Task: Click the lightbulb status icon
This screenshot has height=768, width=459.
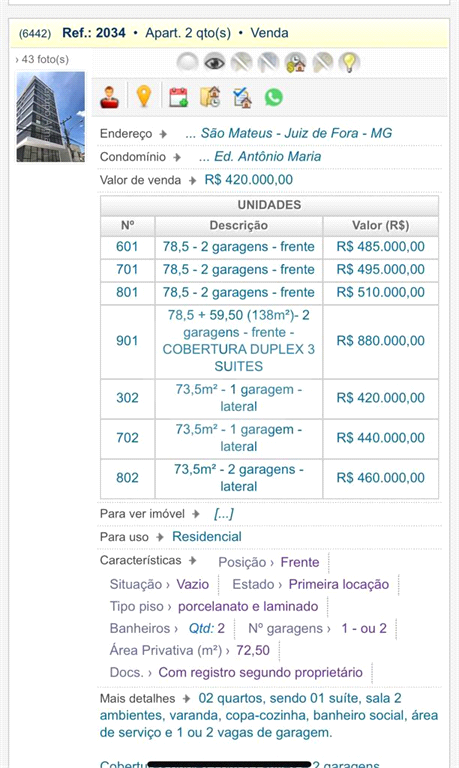Action: [x=348, y=63]
